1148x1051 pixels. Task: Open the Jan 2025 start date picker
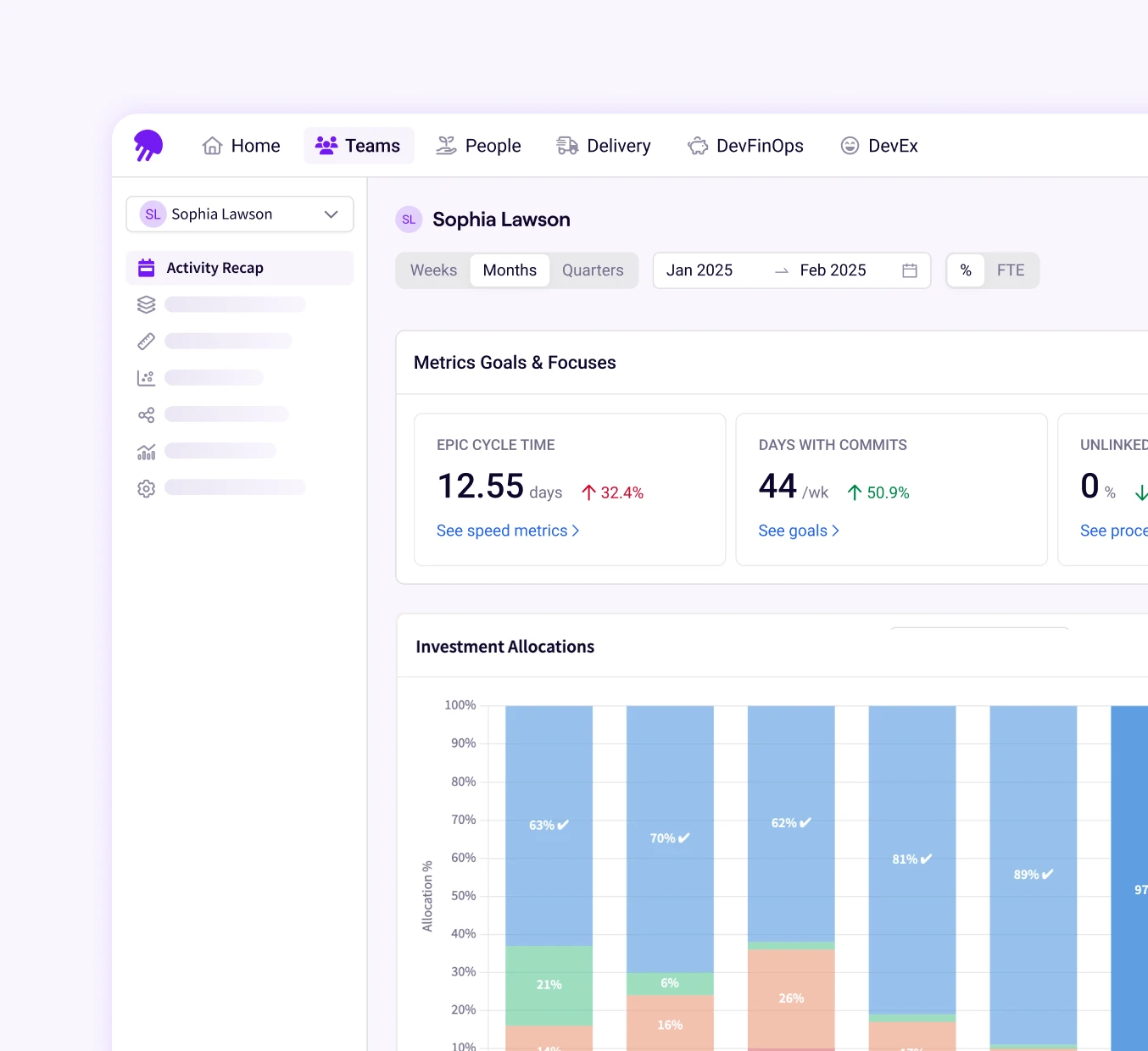699,270
